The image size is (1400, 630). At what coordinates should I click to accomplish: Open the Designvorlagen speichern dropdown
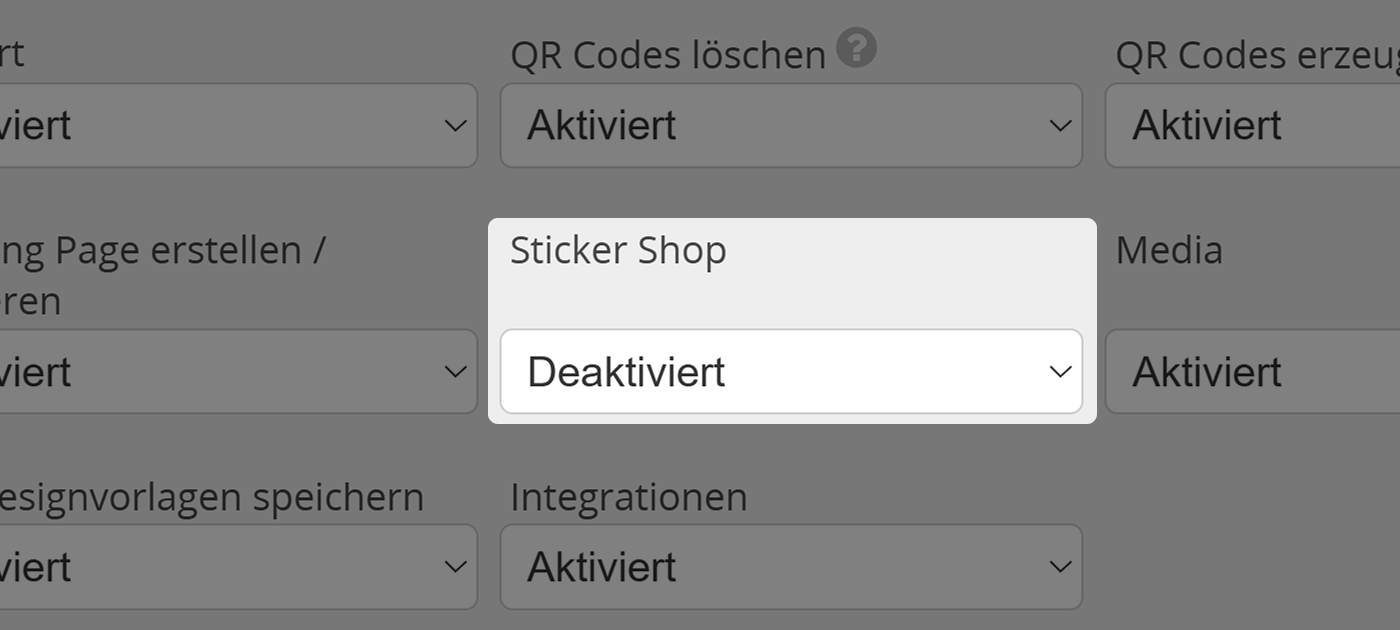click(240, 566)
